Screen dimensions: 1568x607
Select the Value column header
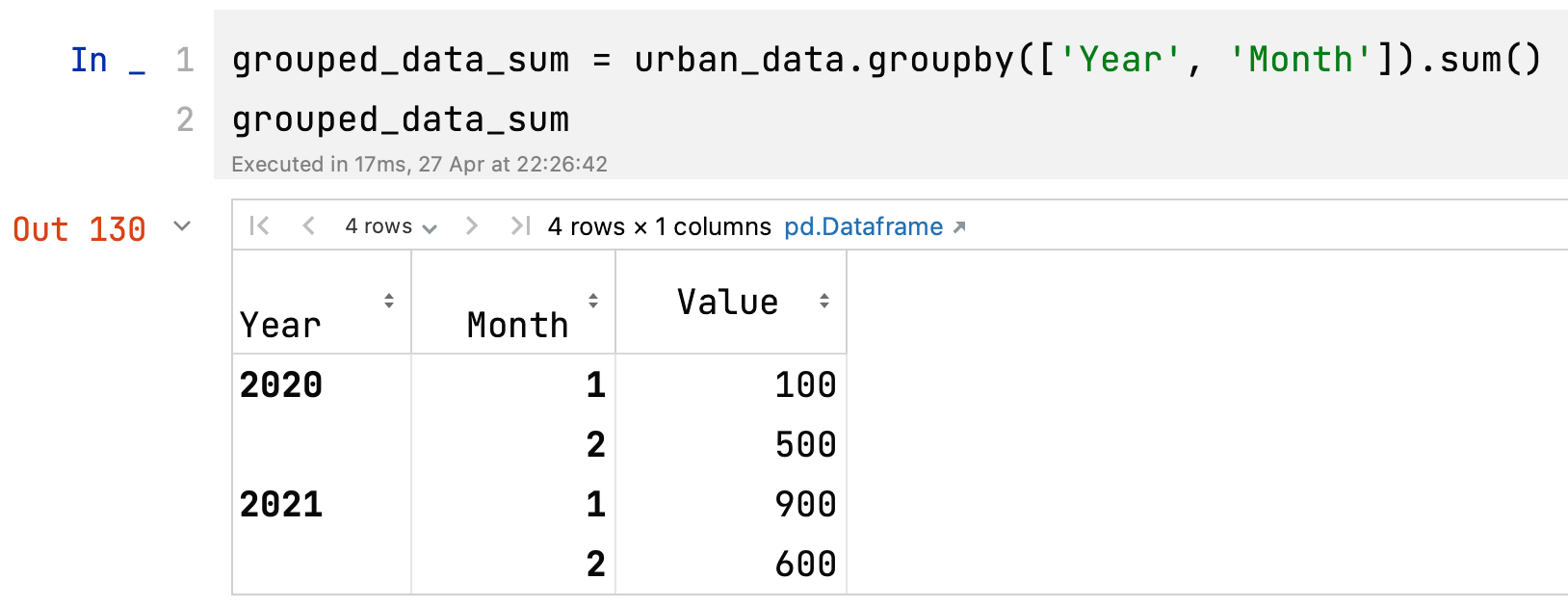(731, 303)
